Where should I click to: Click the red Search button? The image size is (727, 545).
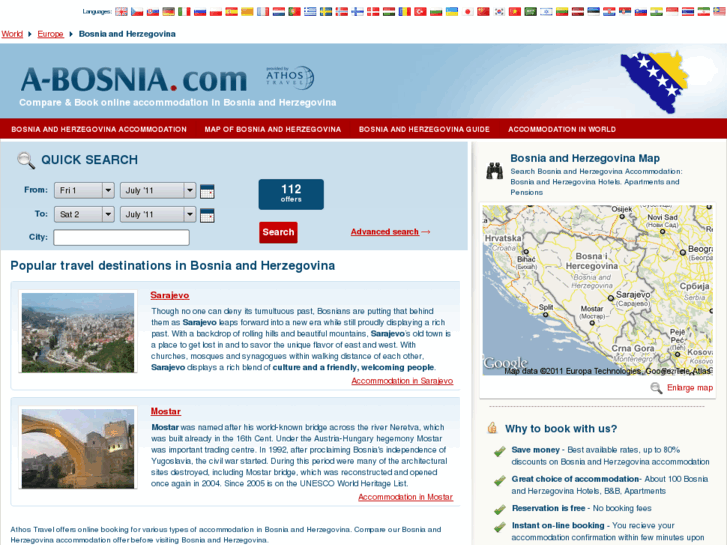click(278, 232)
